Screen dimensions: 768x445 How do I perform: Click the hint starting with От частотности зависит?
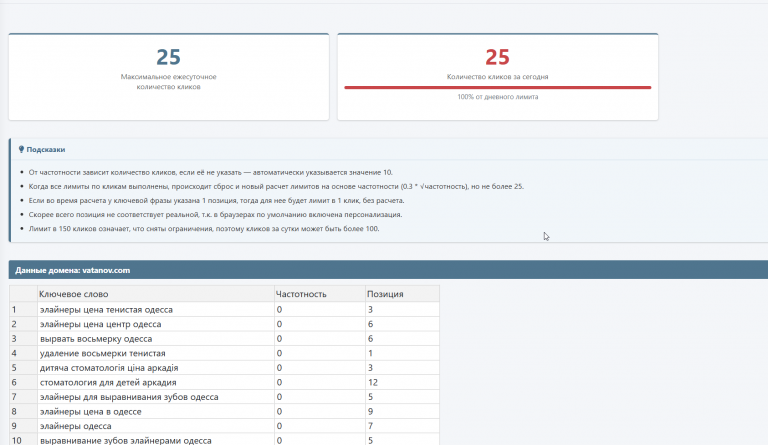(x=211, y=172)
